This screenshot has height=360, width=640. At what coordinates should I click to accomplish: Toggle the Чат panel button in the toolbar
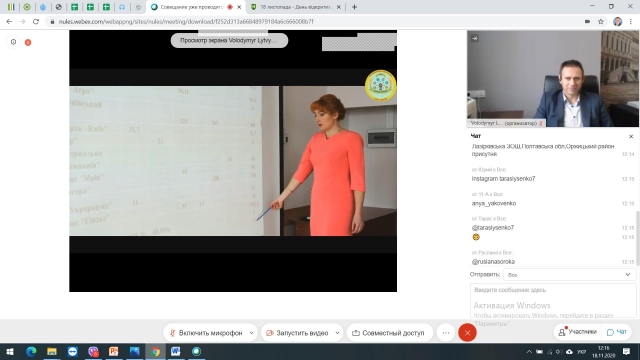tap(617, 332)
